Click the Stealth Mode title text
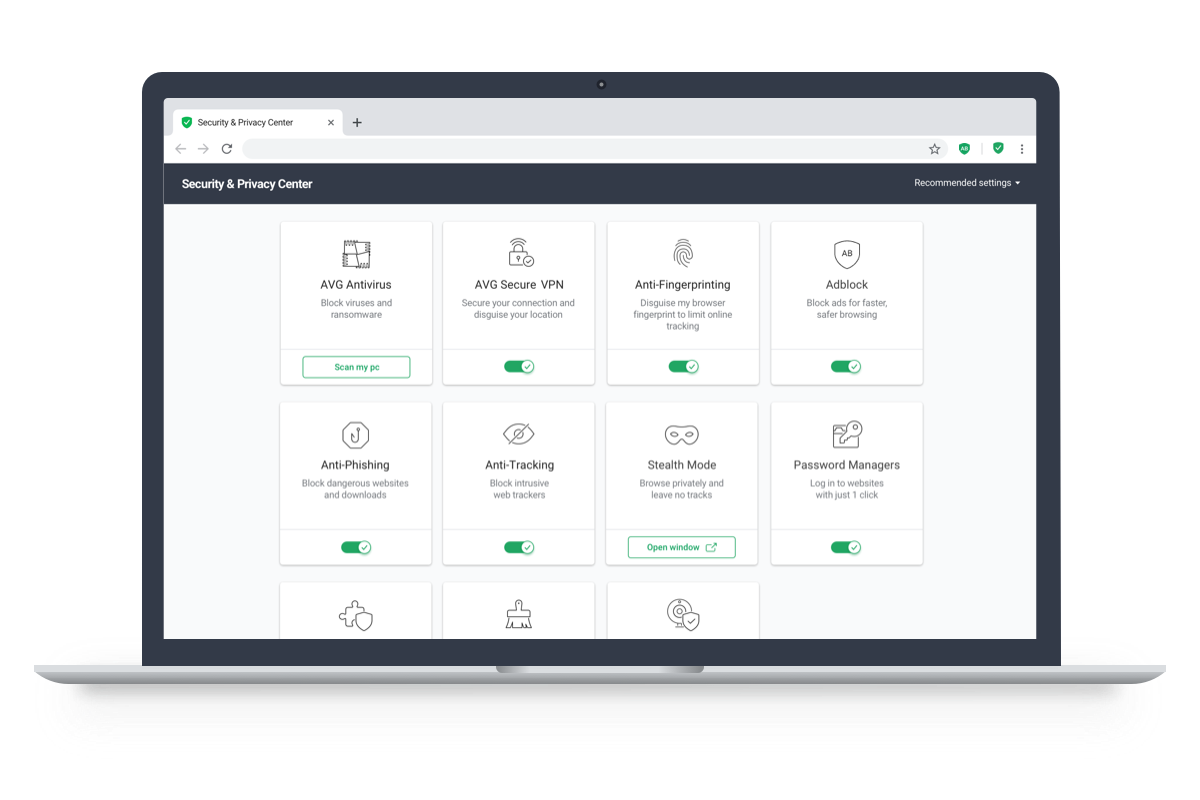The width and height of the screenshot is (1200, 800). pos(682,465)
